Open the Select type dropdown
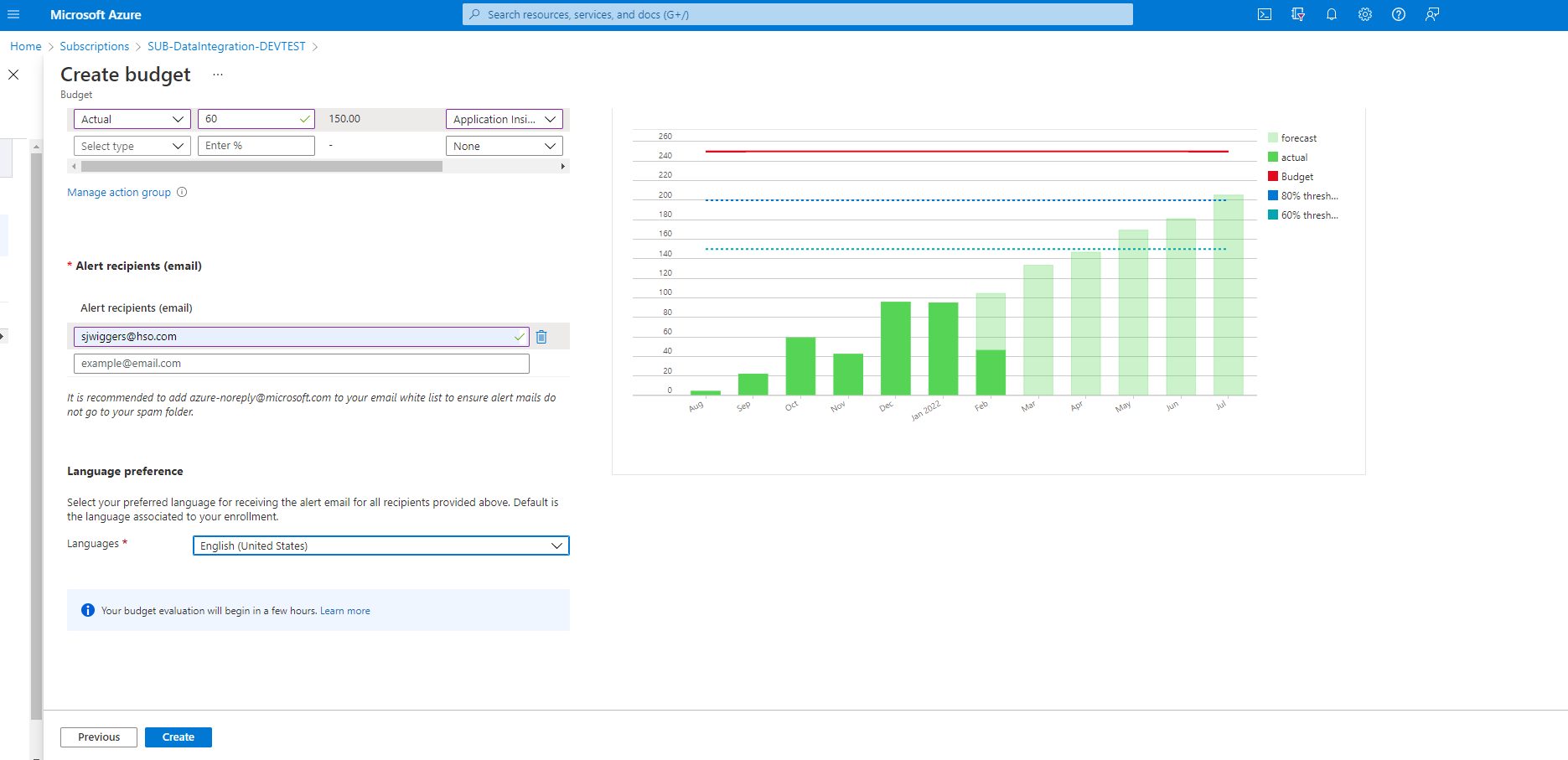Screen dimensions: 1568x760 (132, 147)
